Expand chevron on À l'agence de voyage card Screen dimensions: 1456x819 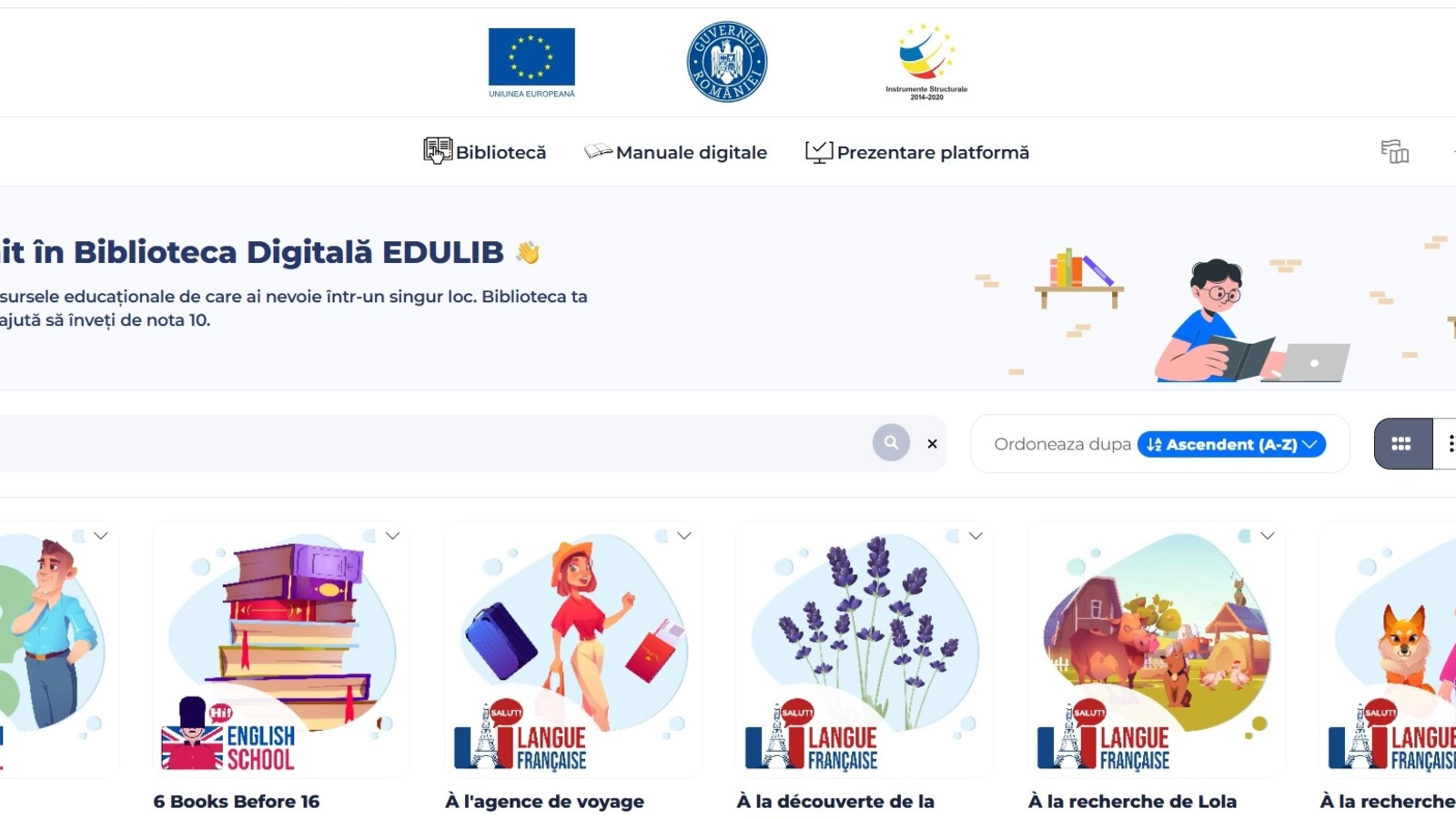tap(684, 536)
